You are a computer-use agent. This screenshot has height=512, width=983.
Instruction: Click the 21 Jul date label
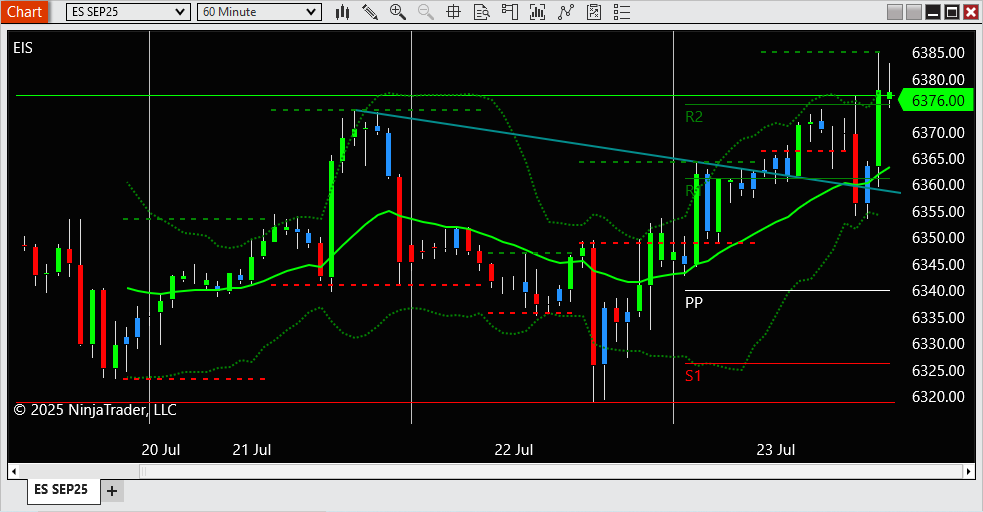coord(251,449)
